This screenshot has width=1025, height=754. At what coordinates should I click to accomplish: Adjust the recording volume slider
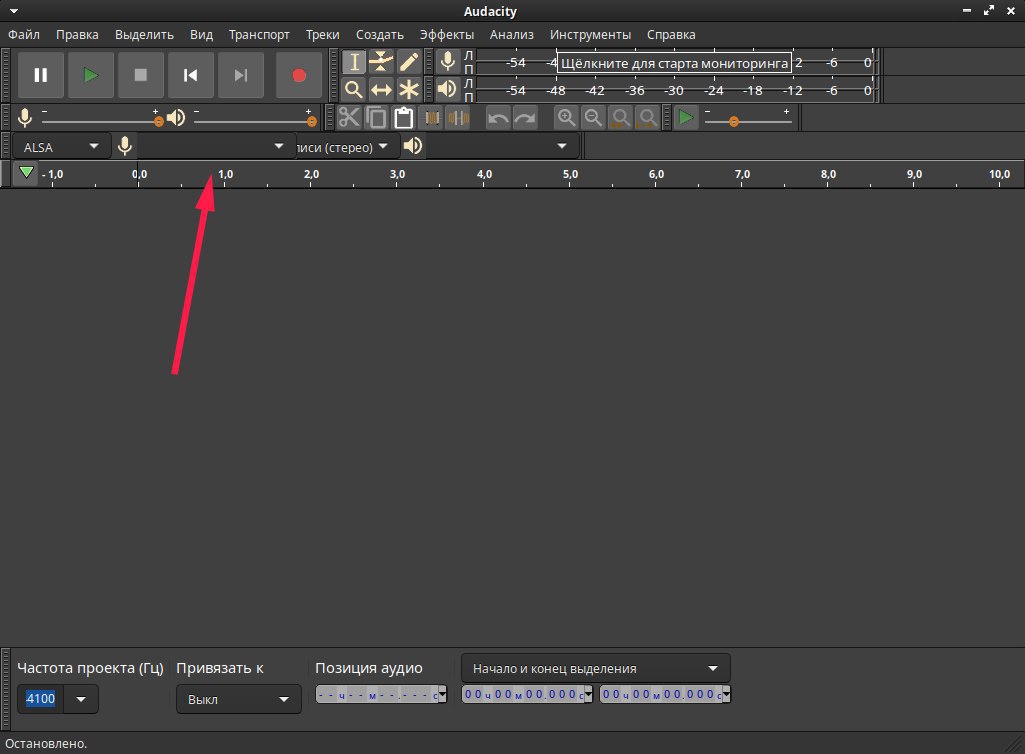point(100,121)
